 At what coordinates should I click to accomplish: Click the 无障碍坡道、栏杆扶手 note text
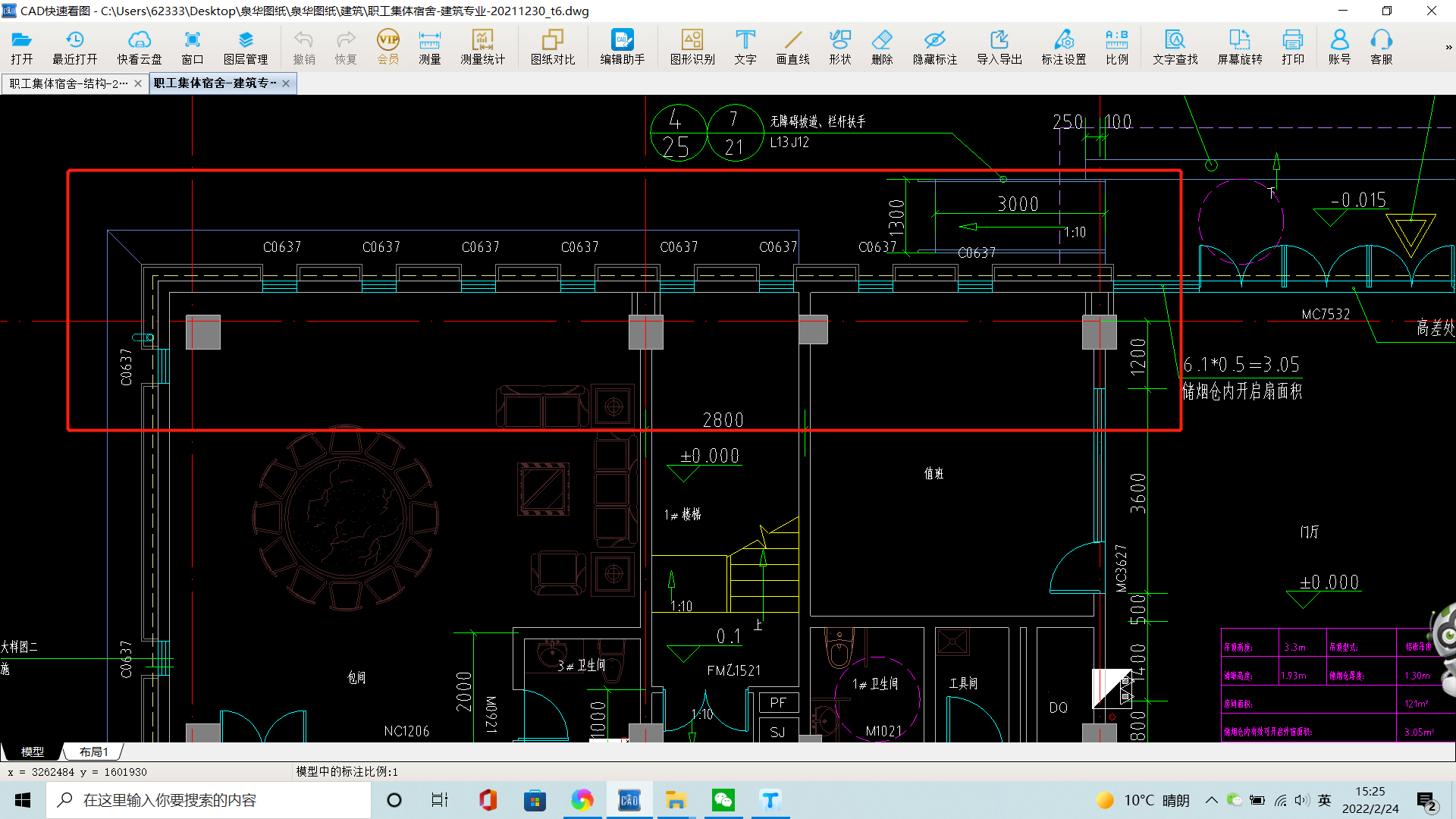click(817, 121)
